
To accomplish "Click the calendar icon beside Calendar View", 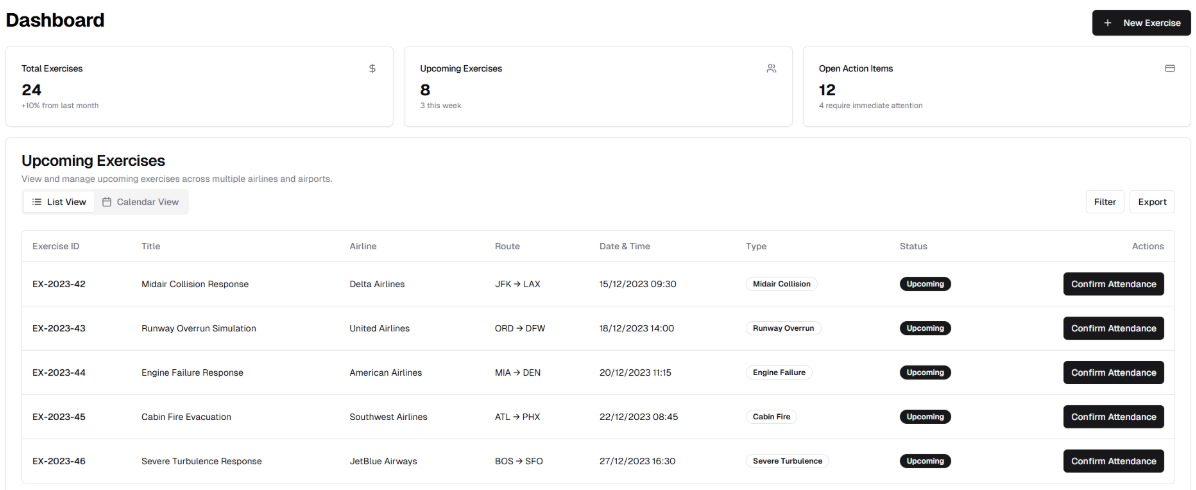I will (107, 202).
